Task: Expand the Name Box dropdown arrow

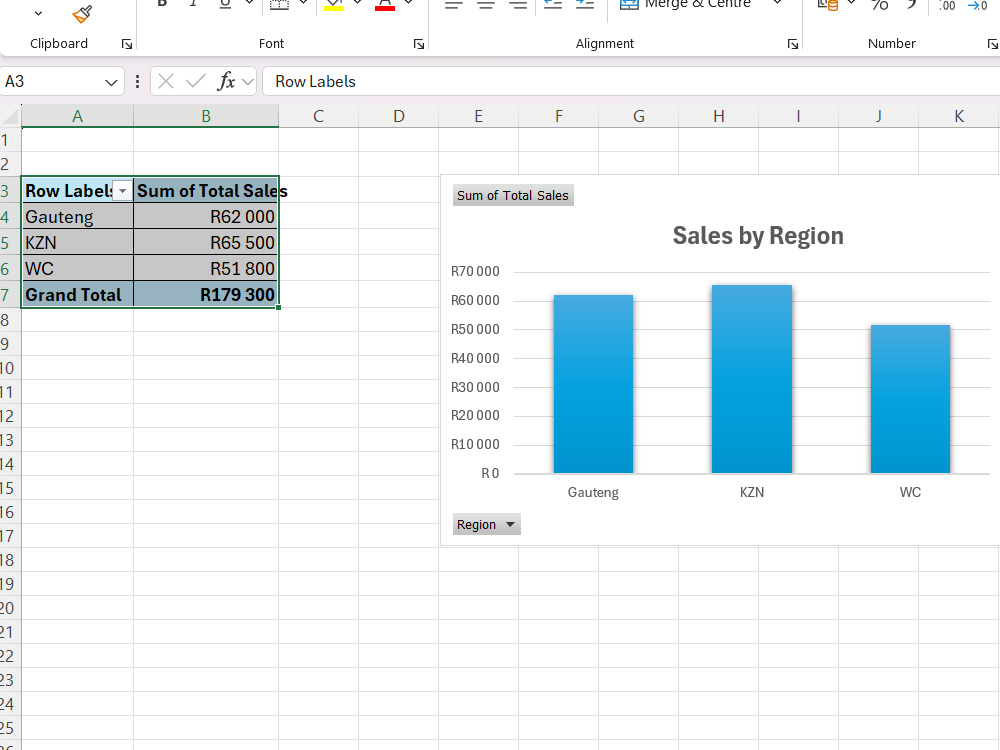Action: click(x=111, y=82)
